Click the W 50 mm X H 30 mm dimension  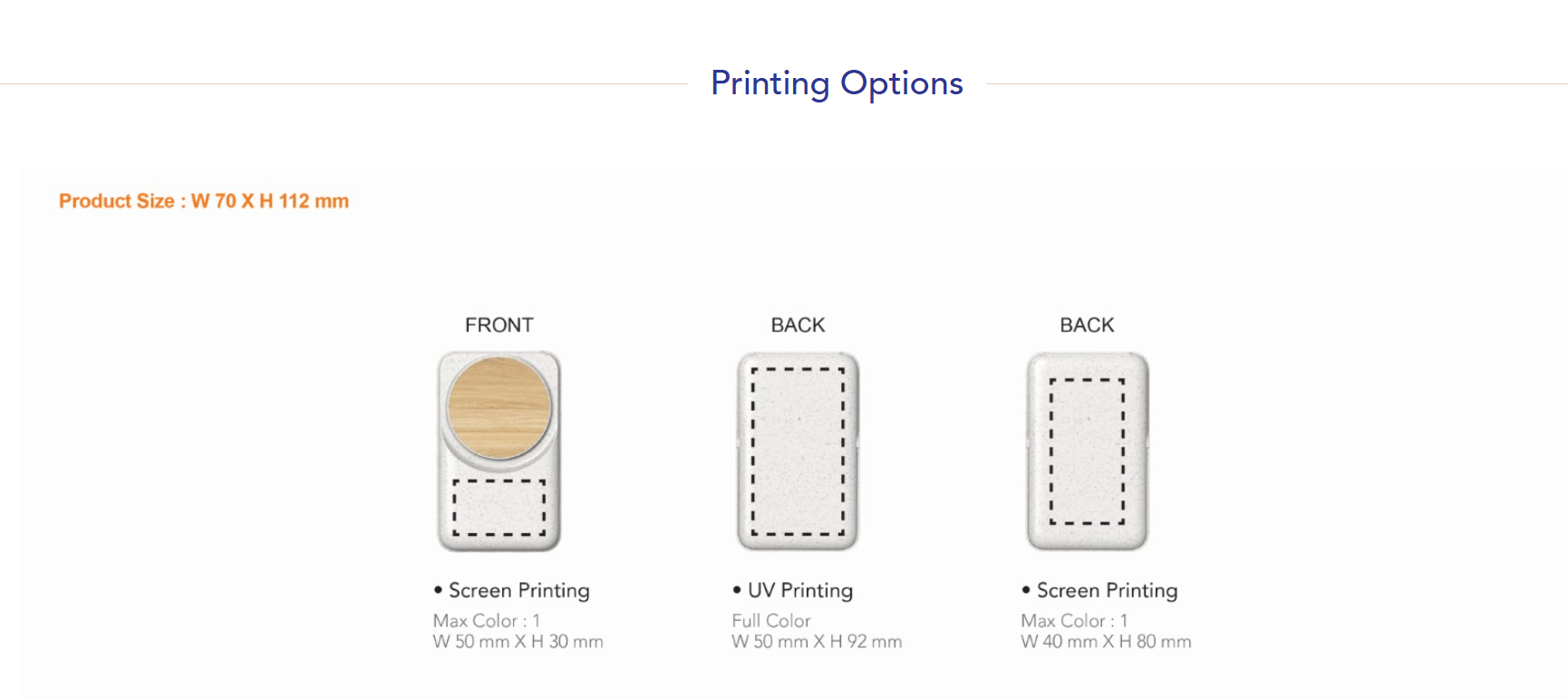click(x=518, y=642)
